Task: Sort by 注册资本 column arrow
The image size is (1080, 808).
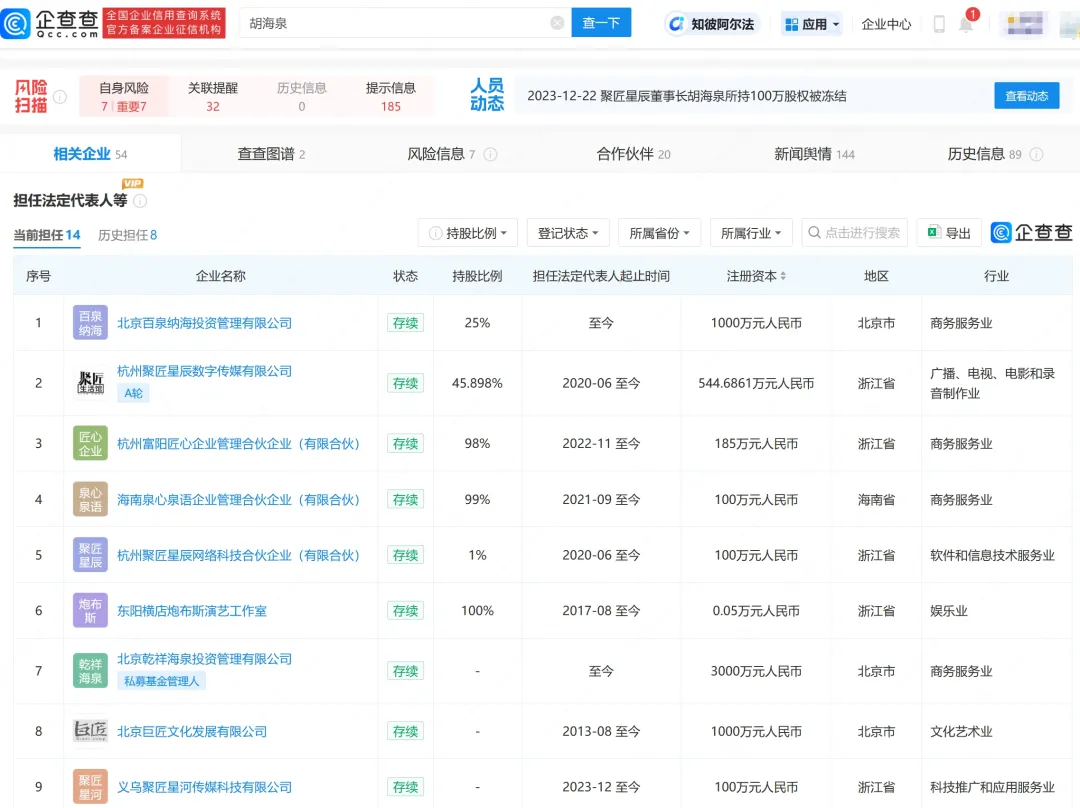Action: coord(783,276)
